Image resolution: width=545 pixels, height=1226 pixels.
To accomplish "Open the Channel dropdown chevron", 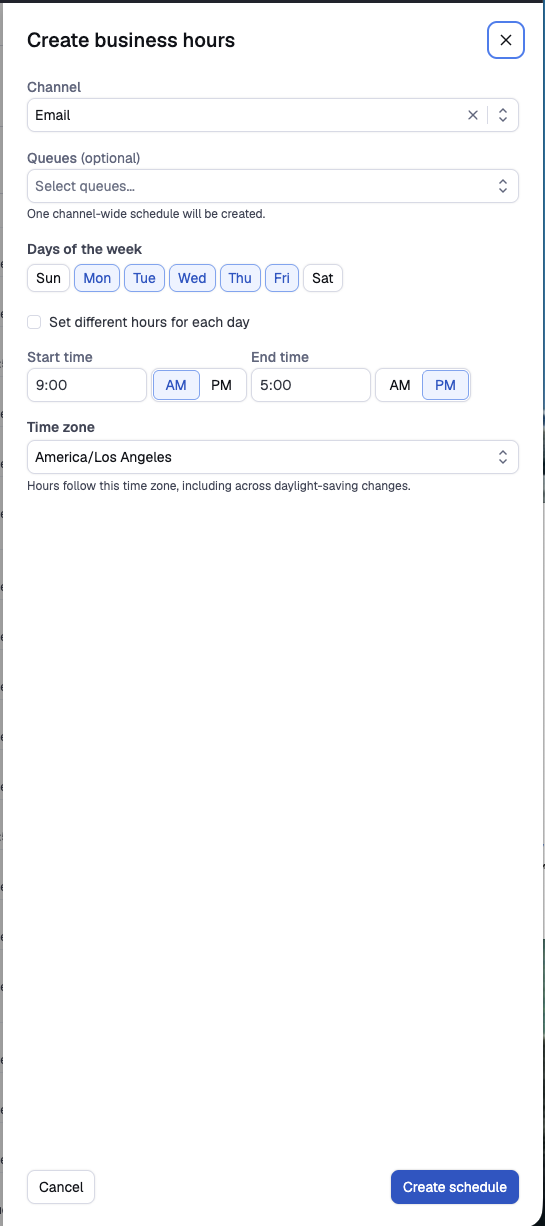I will 503,115.
